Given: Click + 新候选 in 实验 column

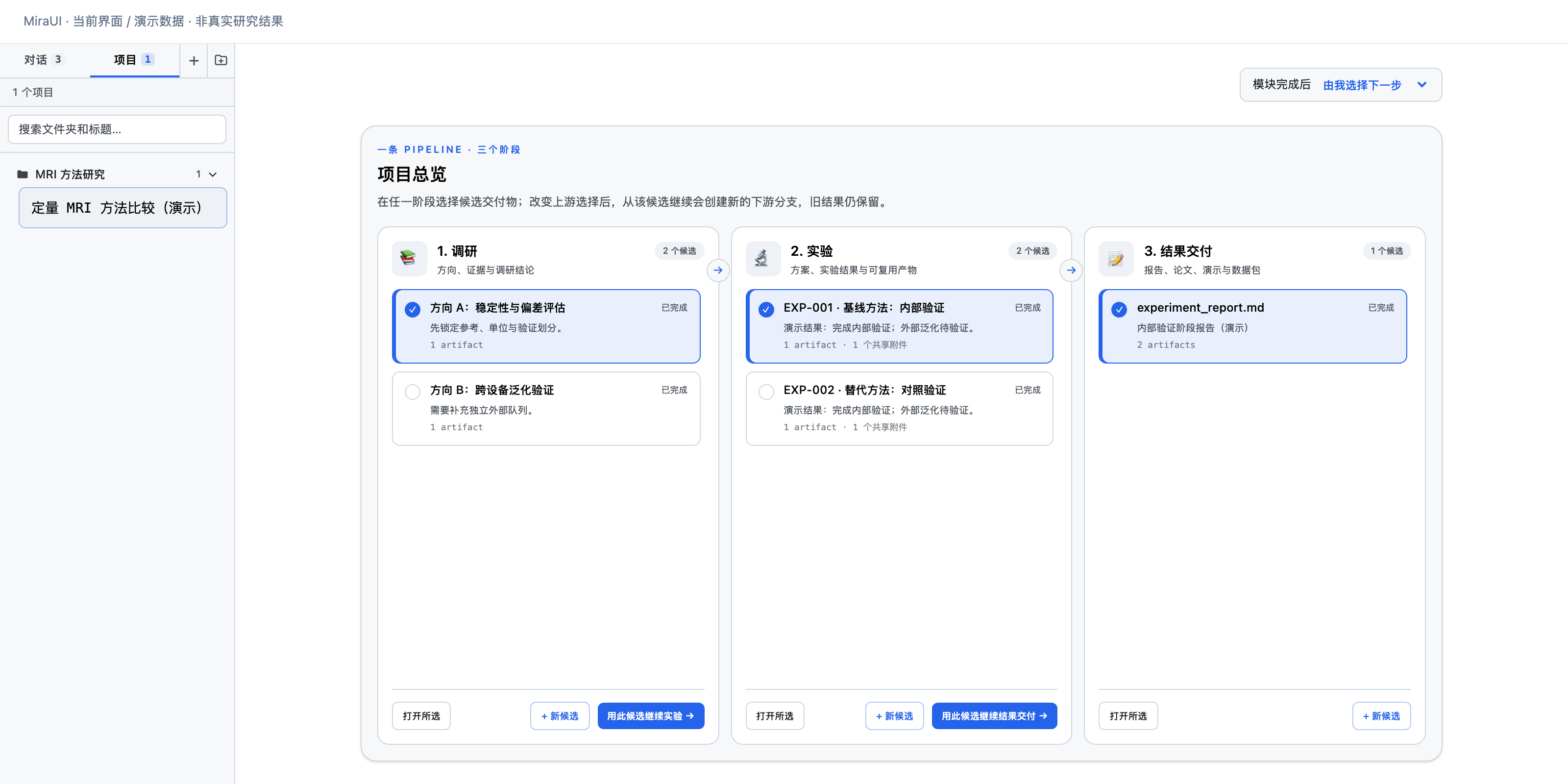Looking at the screenshot, I should coord(894,716).
